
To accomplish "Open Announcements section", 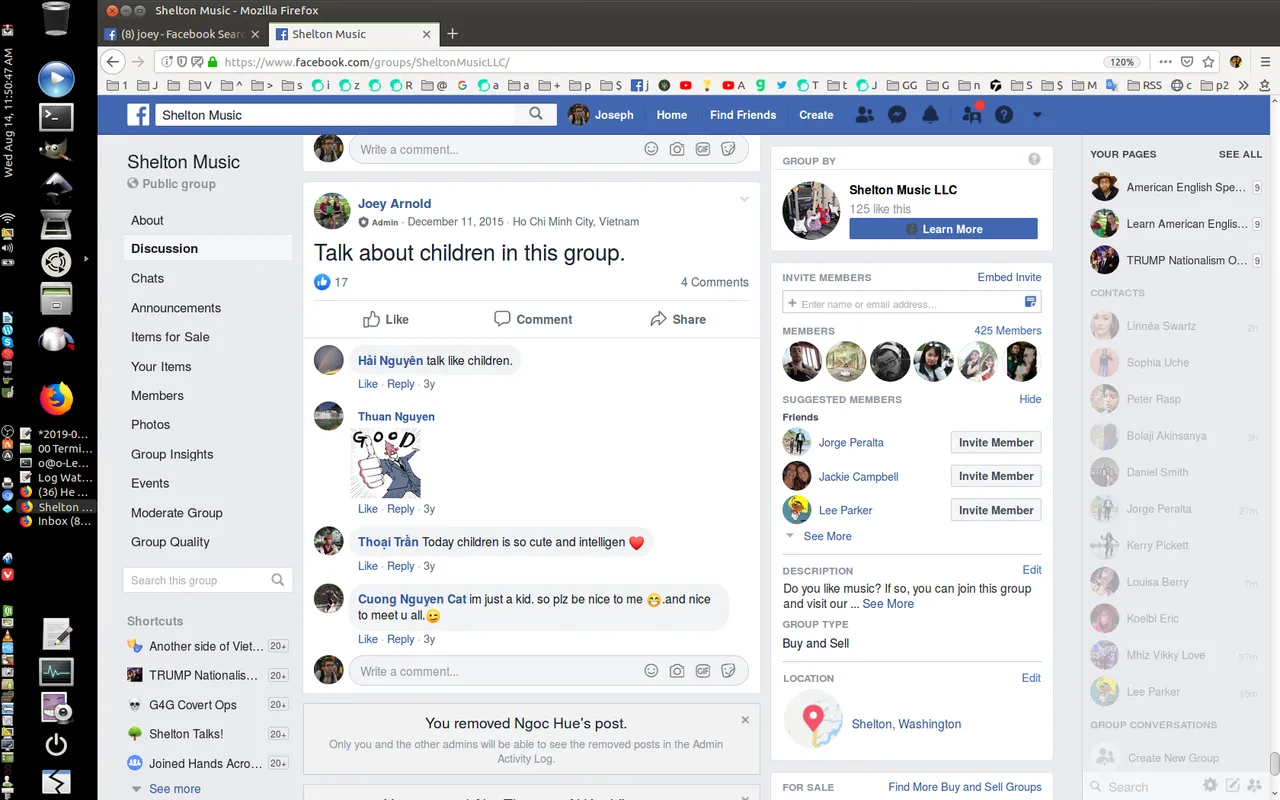I will [176, 308].
